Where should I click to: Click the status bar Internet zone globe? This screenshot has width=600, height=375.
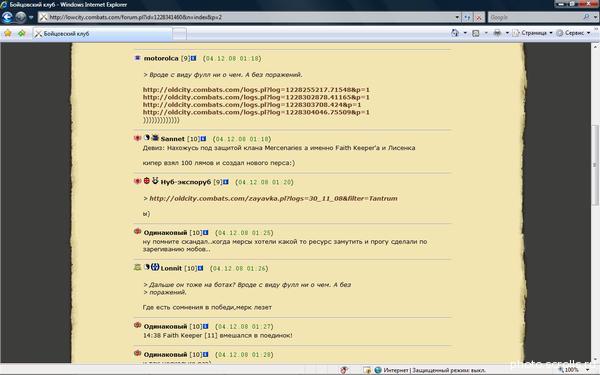coord(378,370)
